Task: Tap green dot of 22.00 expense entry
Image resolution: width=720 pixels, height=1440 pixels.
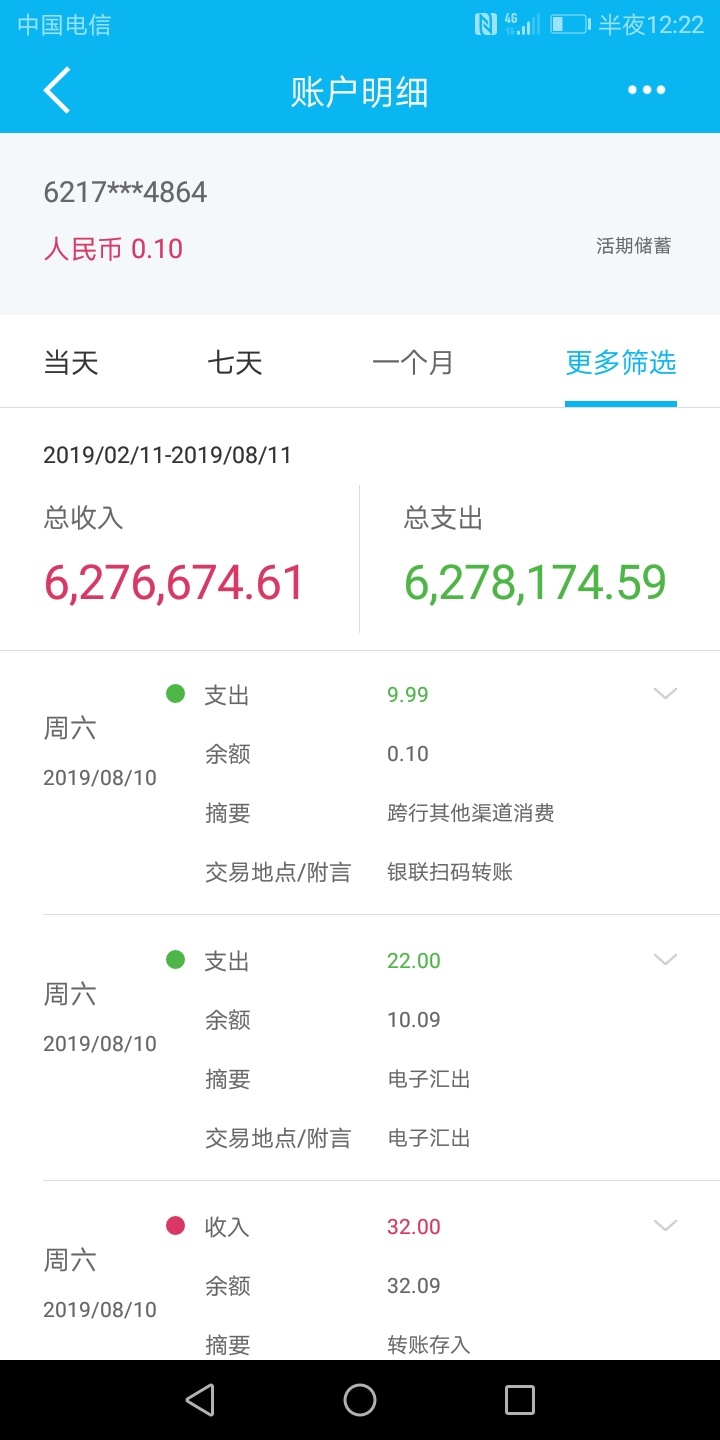Action: coord(175,959)
